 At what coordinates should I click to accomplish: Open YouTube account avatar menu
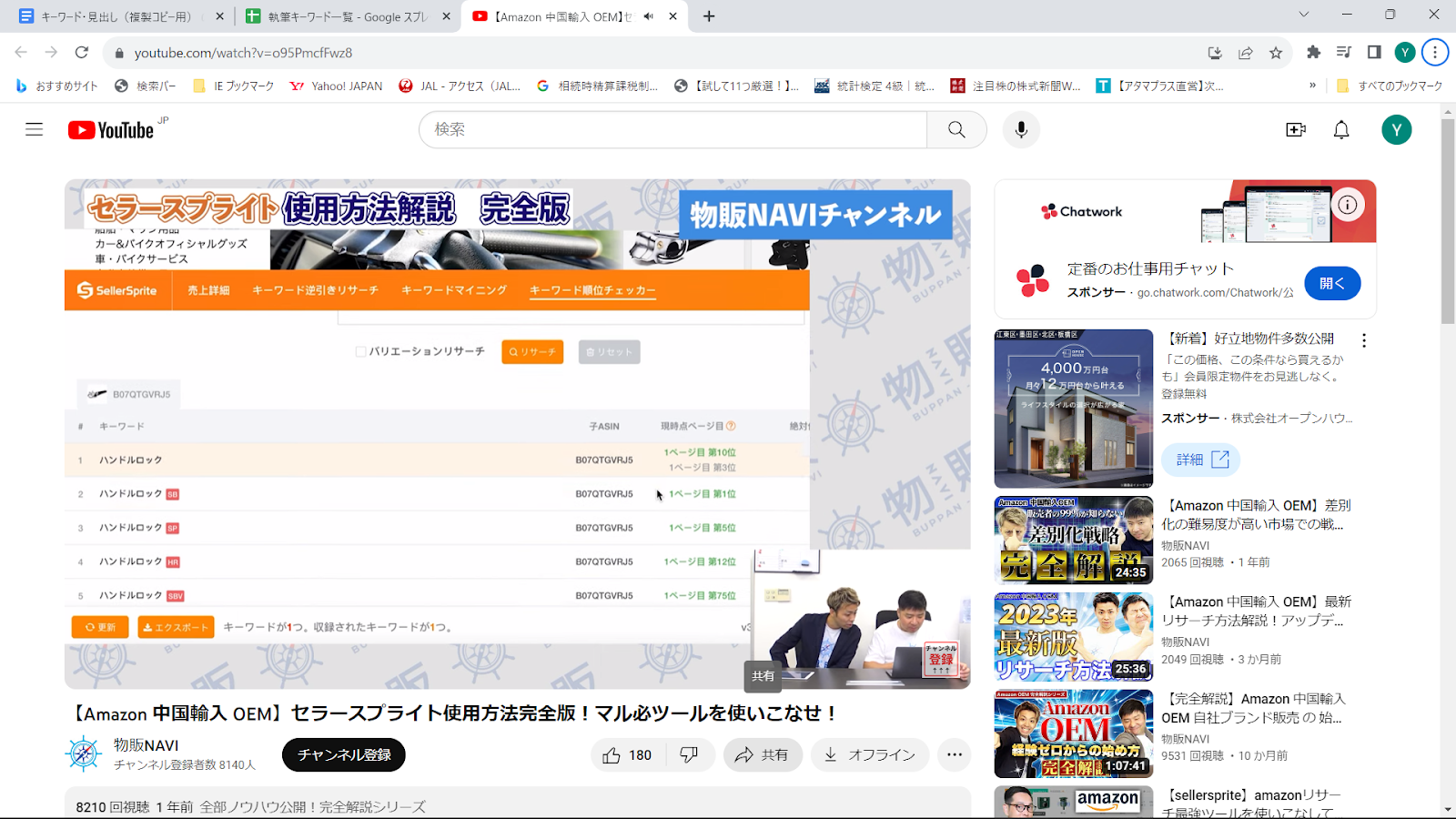pyautogui.click(x=1397, y=129)
